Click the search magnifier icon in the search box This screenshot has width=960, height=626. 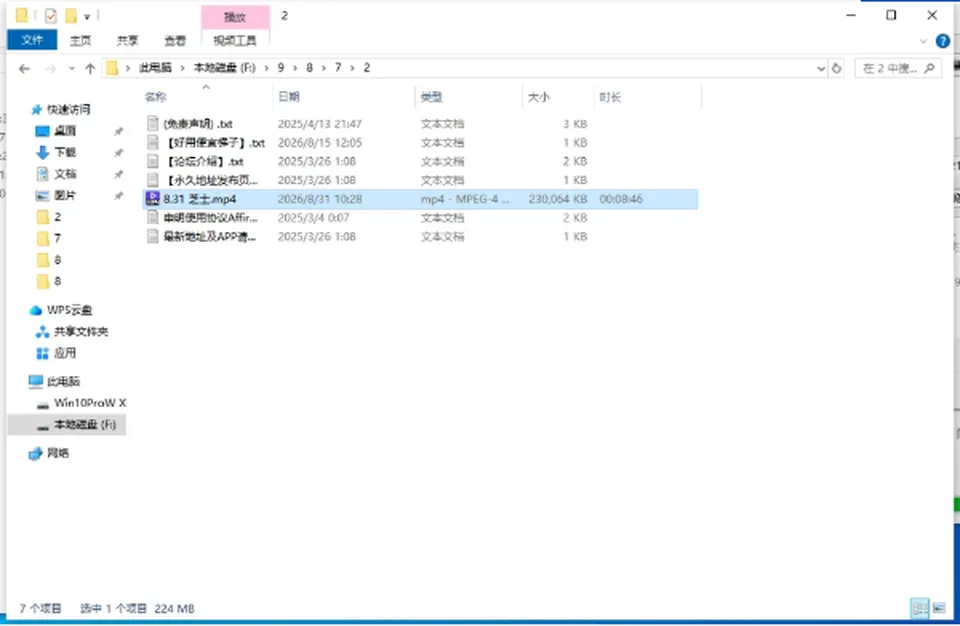929,69
